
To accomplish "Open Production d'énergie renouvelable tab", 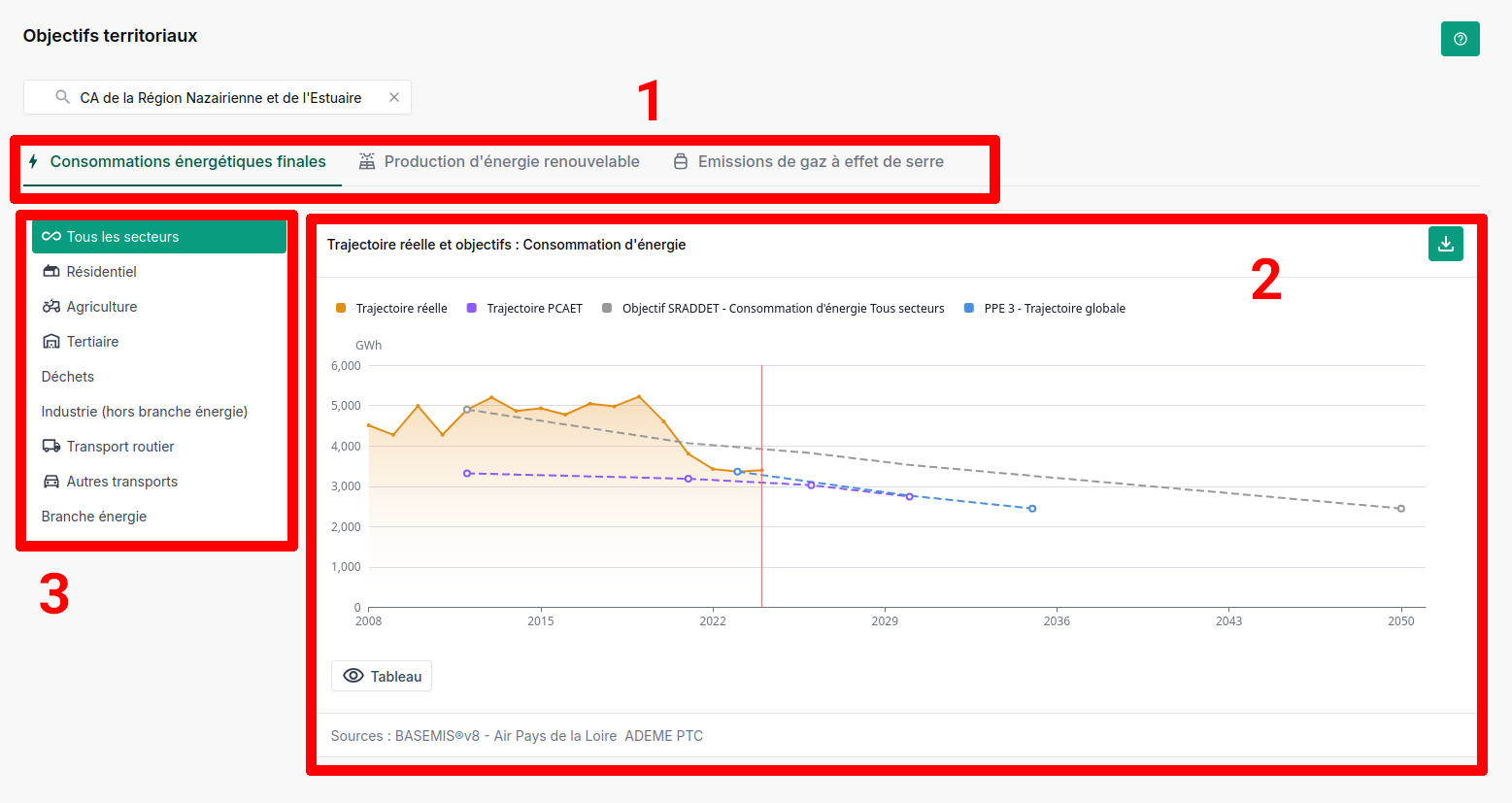I will 499,161.
